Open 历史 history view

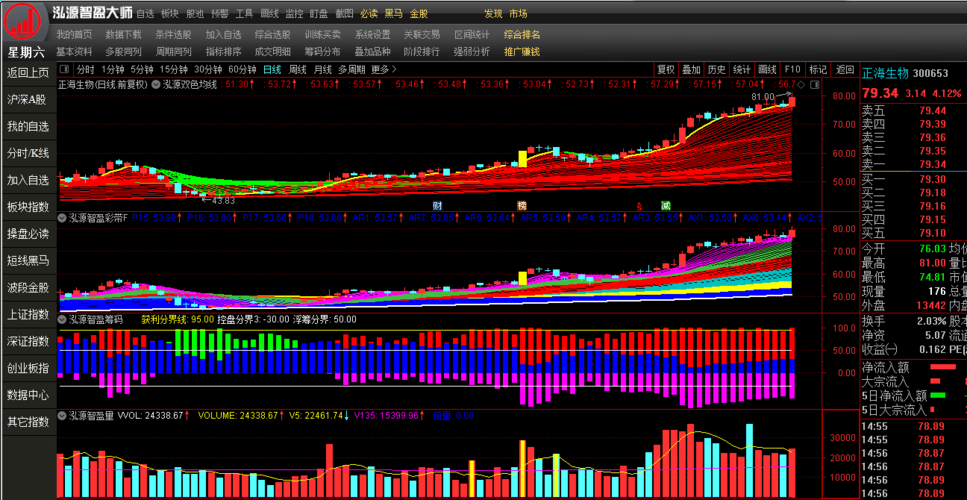(x=716, y=69)
